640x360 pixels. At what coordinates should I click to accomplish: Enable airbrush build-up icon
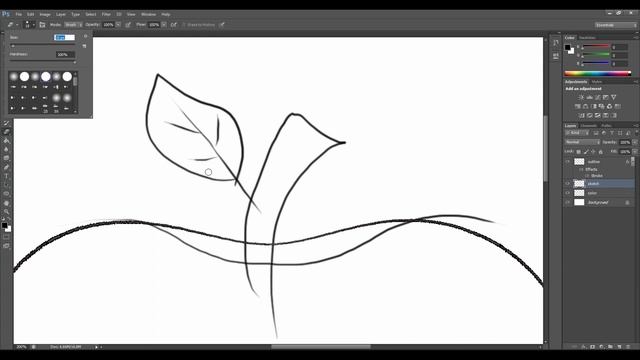174,25
